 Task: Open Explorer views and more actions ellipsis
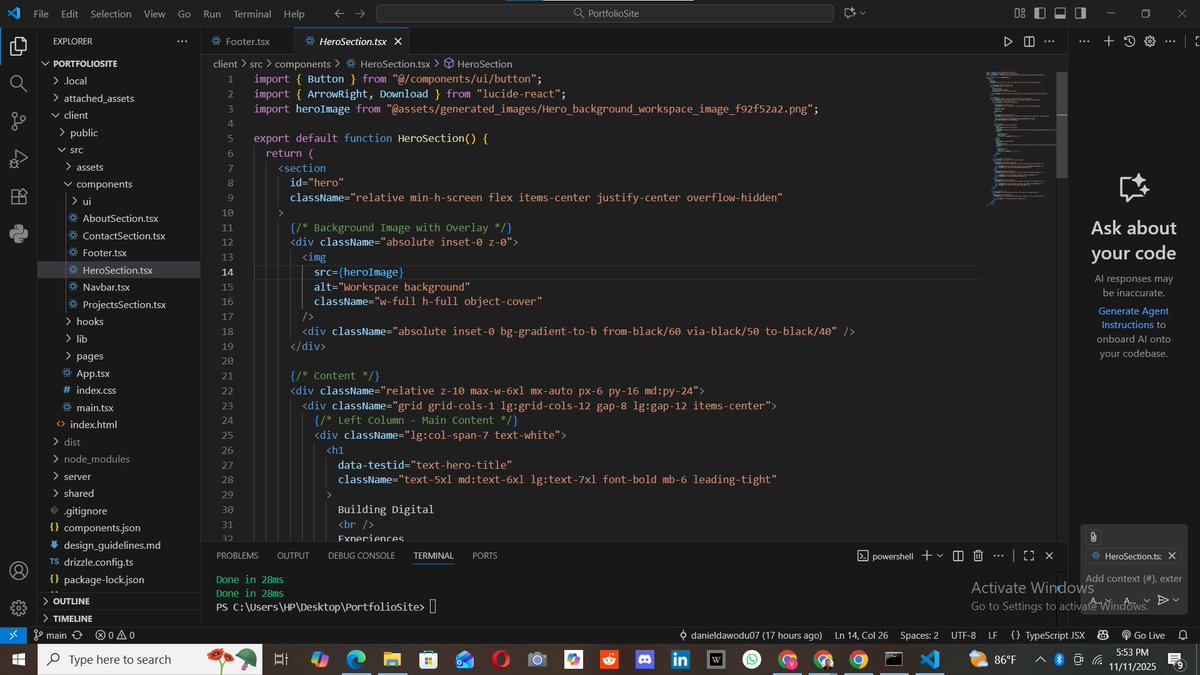click(182, 41)
